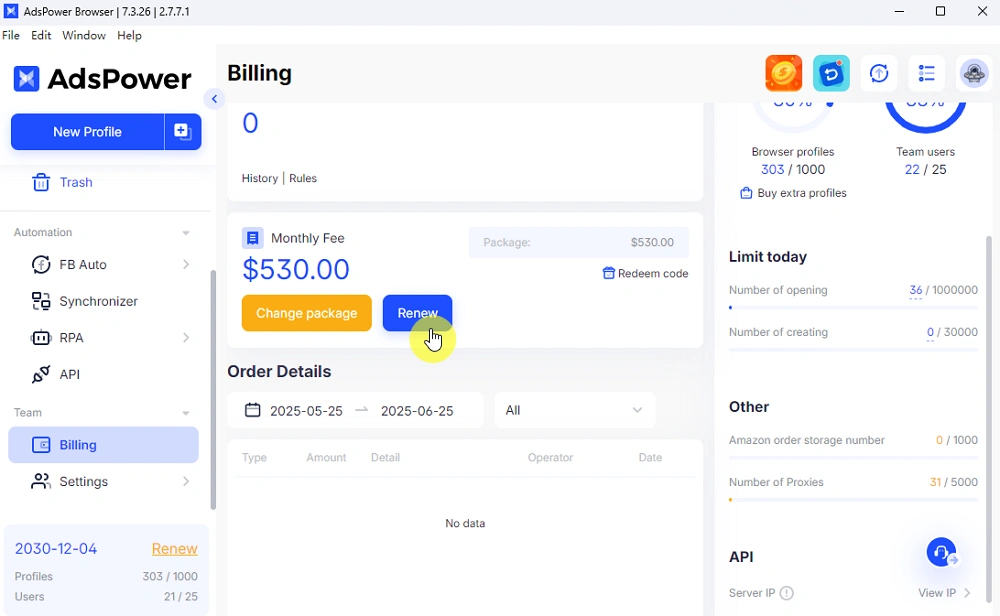Click the 303 browser profiles count
Viewport: 1000px width, 616px height.
(772, 170)
